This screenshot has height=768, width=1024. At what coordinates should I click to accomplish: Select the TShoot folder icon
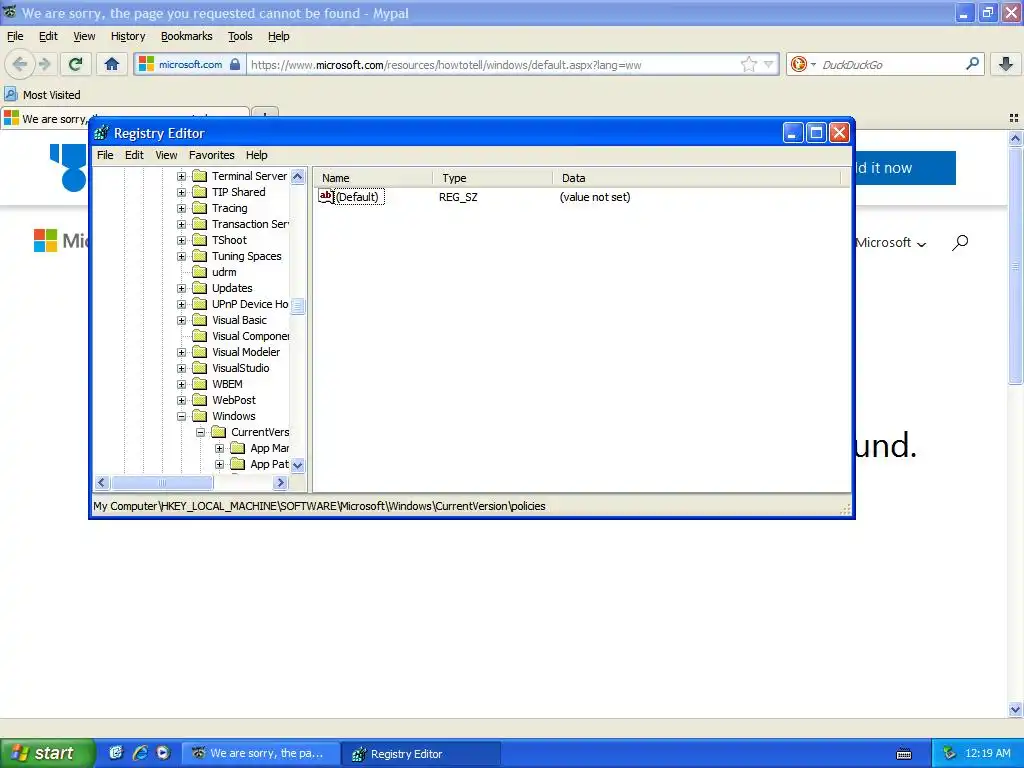[200, 240]
